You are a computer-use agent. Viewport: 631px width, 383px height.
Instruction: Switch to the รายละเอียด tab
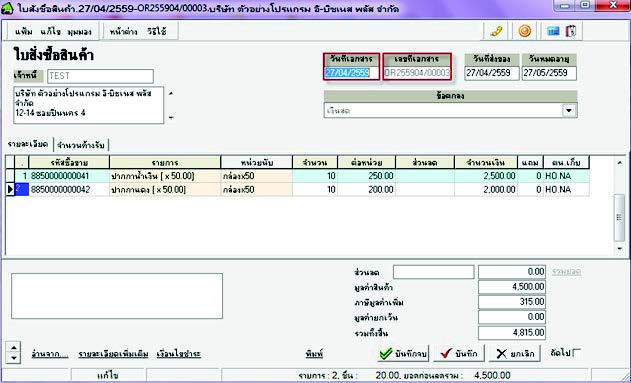click(x=28, y=144)
